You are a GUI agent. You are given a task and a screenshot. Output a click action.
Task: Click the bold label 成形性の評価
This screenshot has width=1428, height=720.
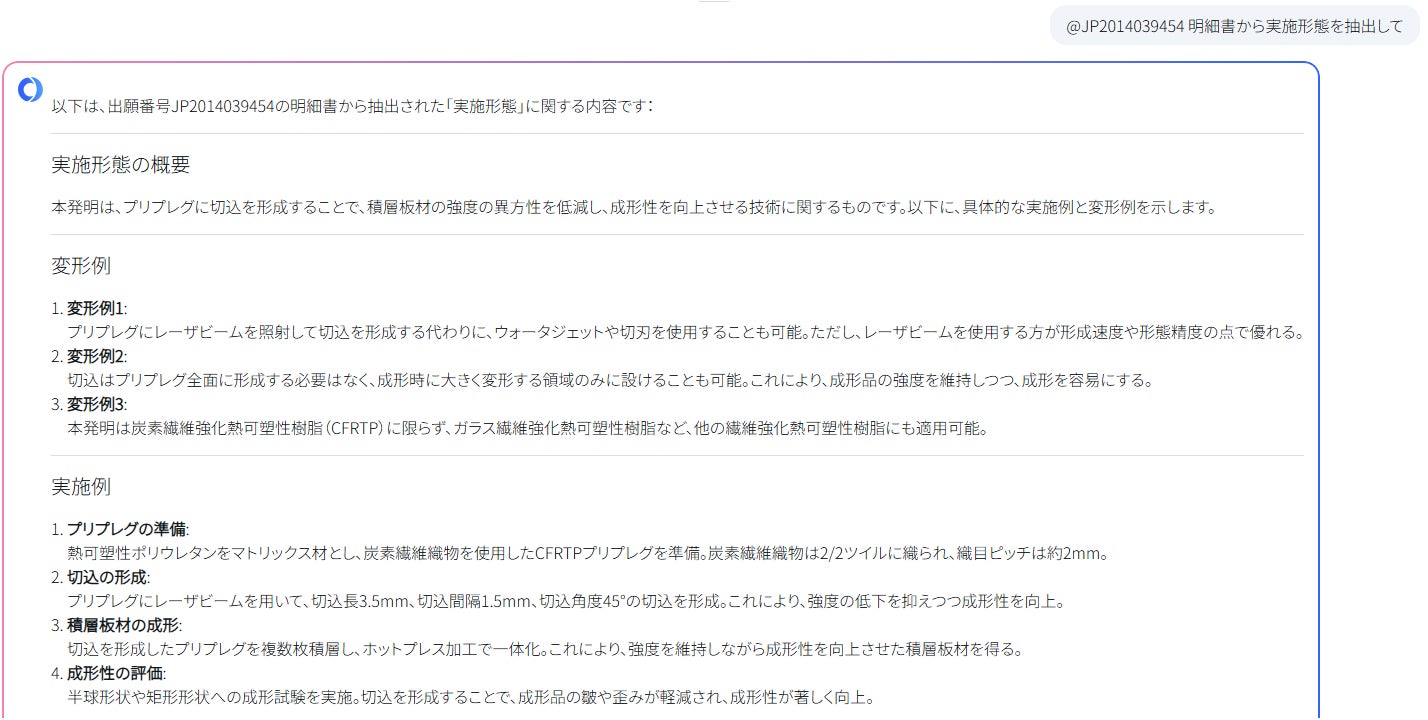[x=116, y=673]
